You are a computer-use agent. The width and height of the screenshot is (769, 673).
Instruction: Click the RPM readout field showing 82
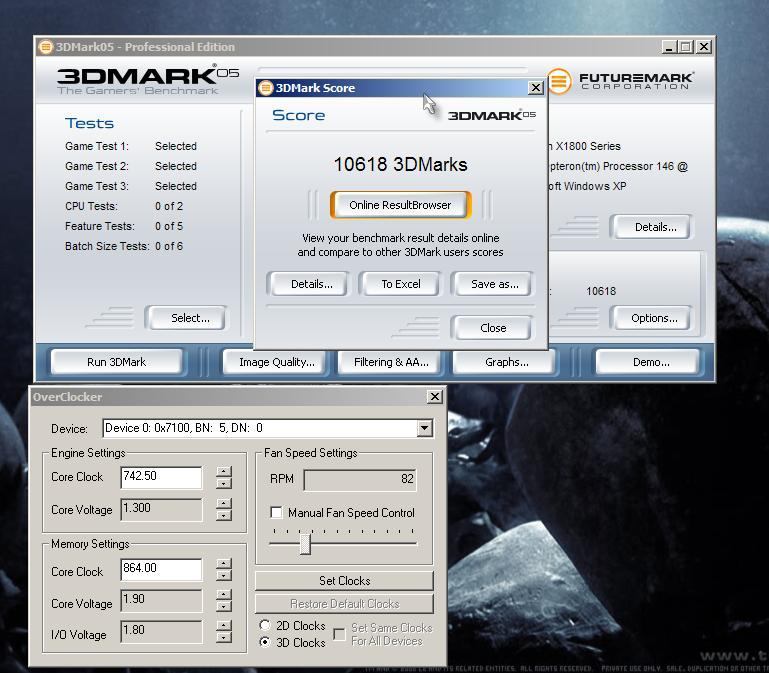(x=360, y=480)
